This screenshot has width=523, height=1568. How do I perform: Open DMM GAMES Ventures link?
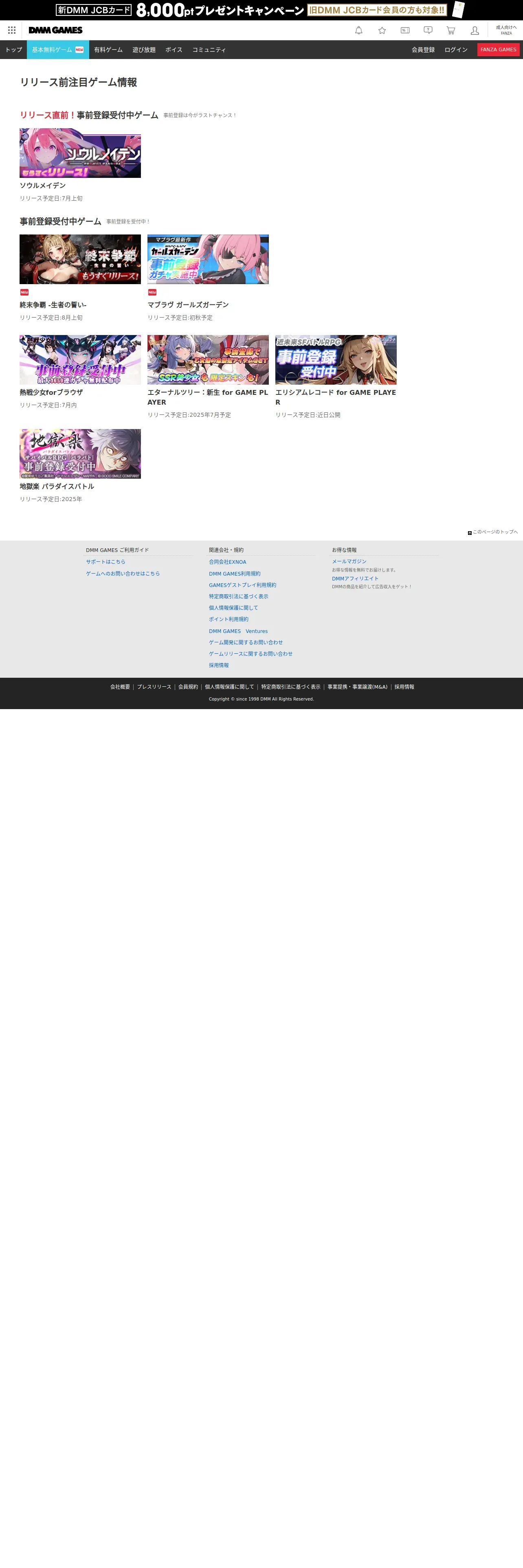point(238,631)
